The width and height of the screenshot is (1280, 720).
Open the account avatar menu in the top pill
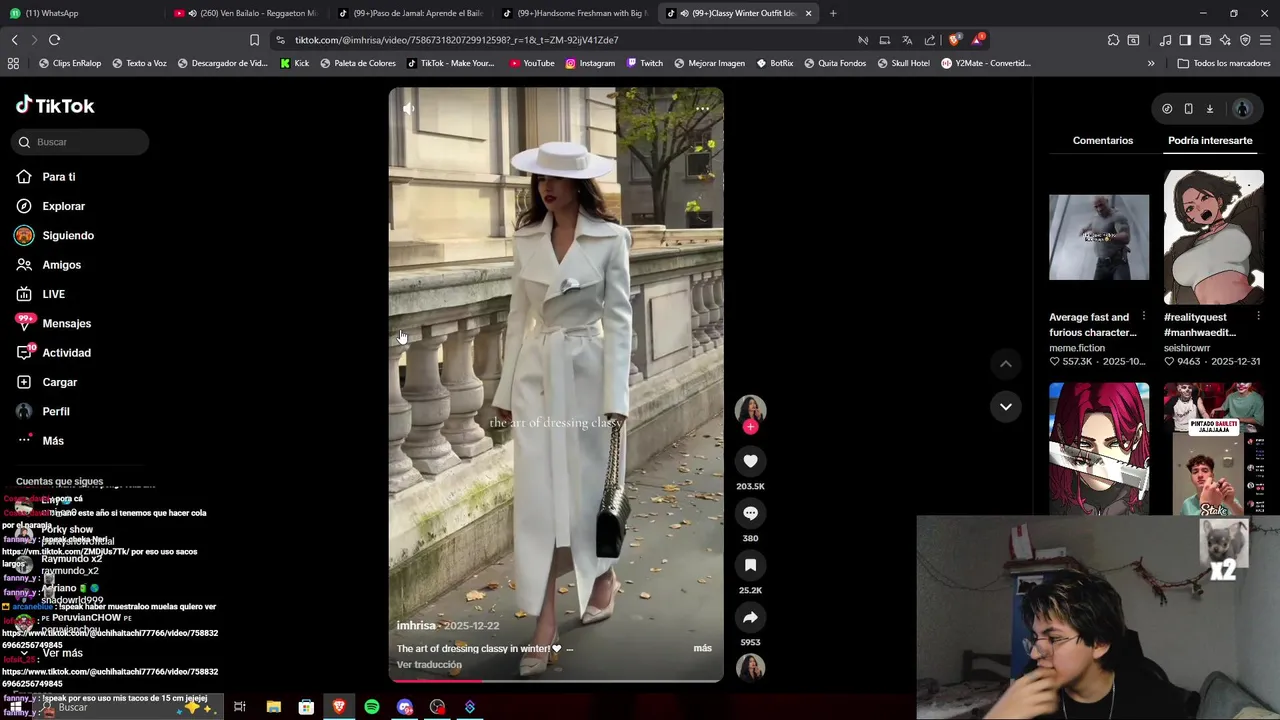[1242, 109]
